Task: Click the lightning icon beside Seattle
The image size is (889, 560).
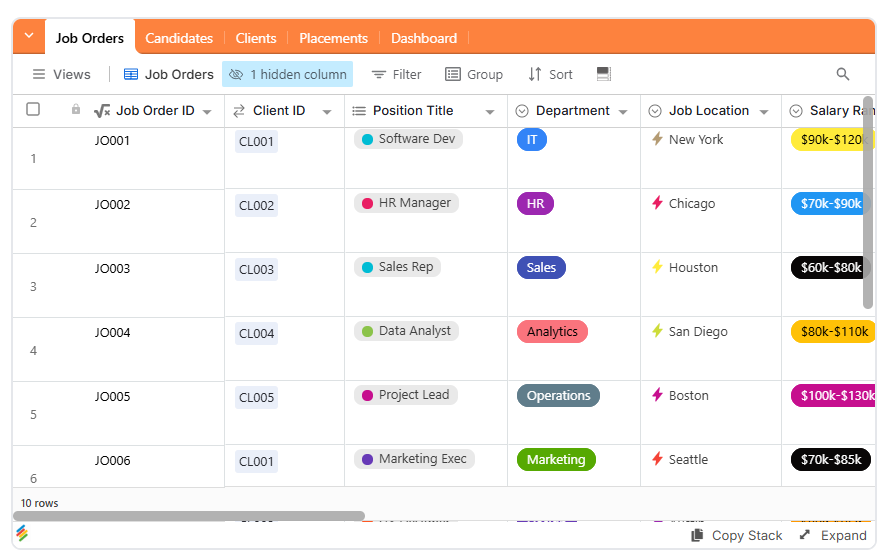Action: 657,459
